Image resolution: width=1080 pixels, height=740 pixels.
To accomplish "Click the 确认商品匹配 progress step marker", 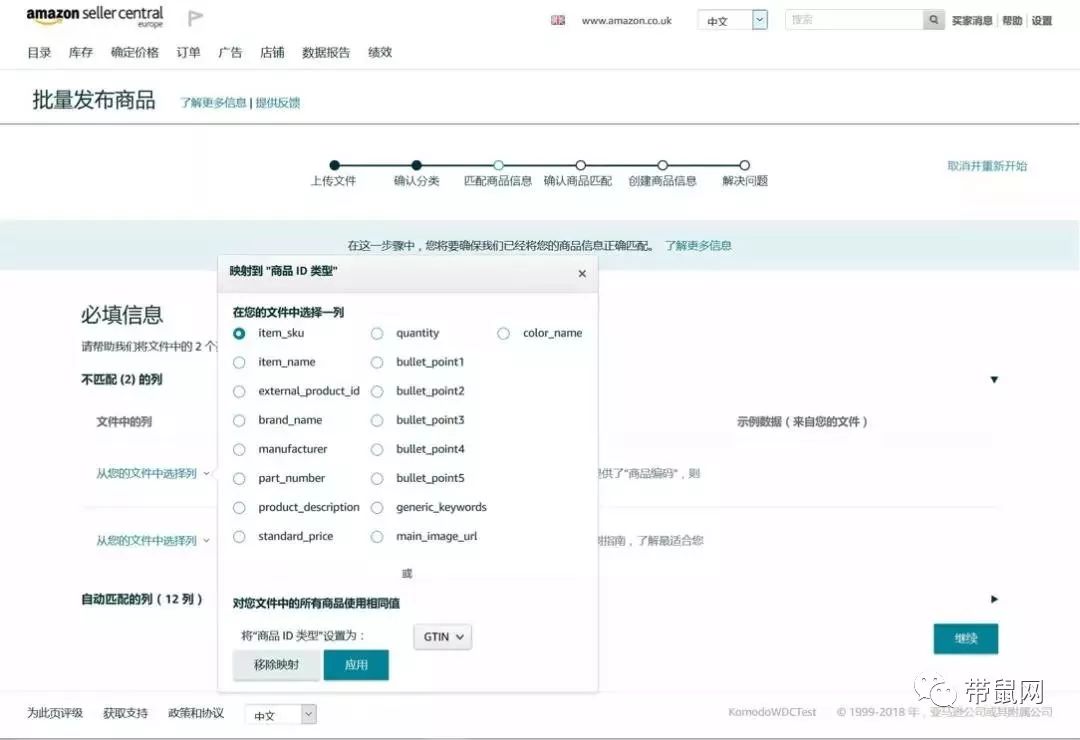I will click(x=581, y=165).
